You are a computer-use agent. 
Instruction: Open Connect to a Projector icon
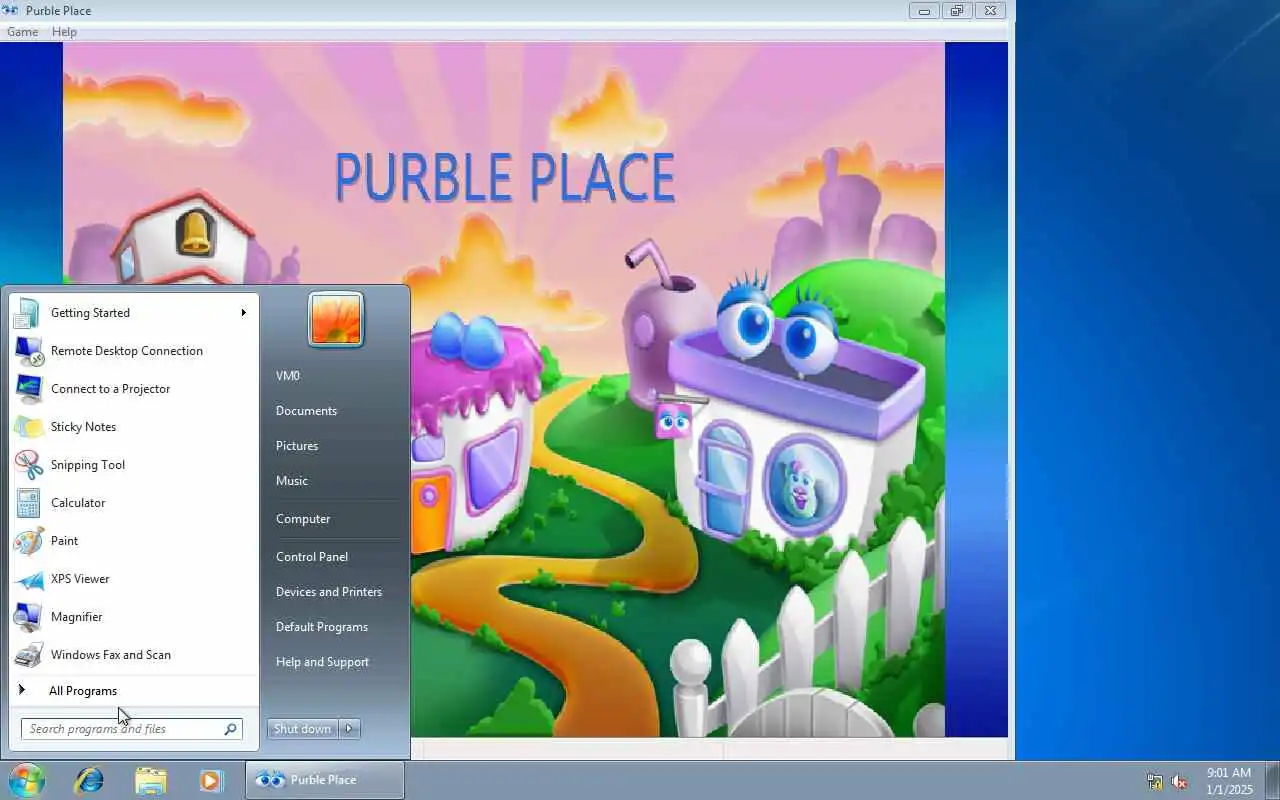pyautogui.click(x=27, y=389)
